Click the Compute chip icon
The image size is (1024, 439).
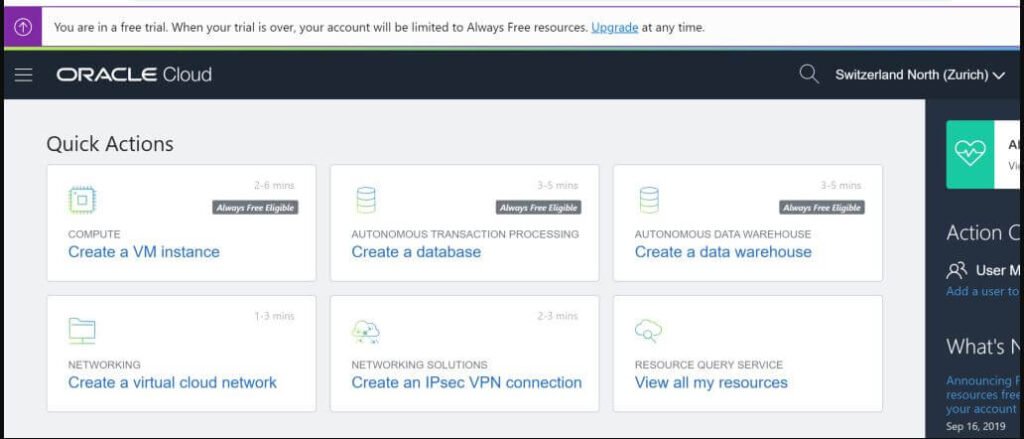tap(82, 201)
